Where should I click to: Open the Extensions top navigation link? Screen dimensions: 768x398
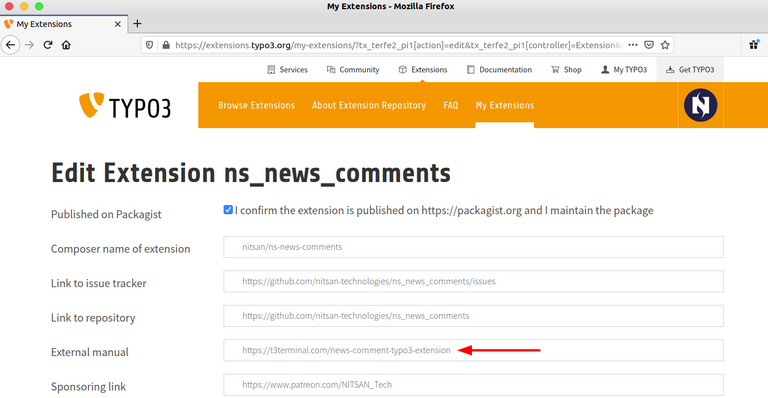click(x=423, y=70)
